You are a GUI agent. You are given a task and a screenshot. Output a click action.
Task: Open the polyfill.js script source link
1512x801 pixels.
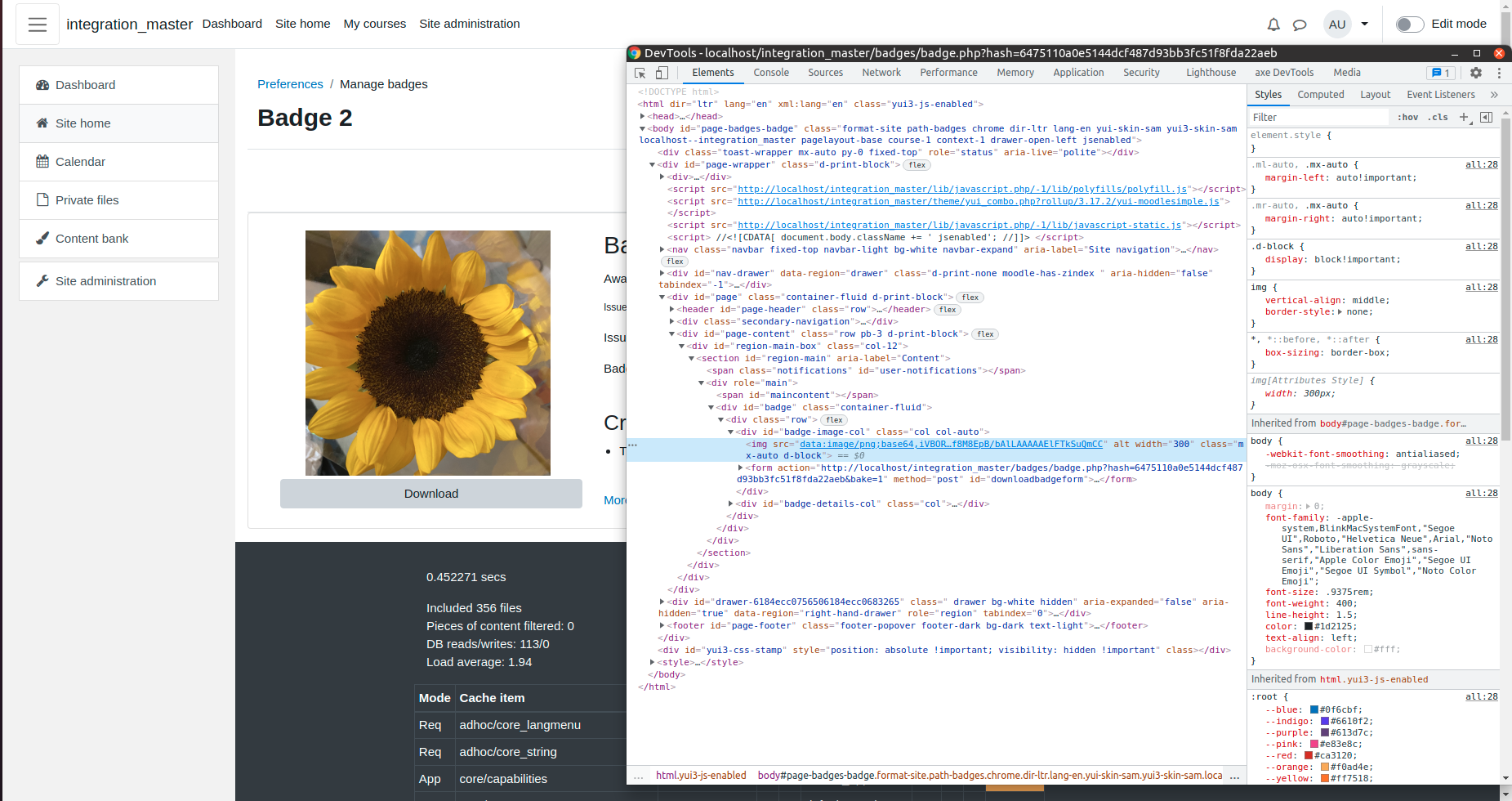coord(962,190)
